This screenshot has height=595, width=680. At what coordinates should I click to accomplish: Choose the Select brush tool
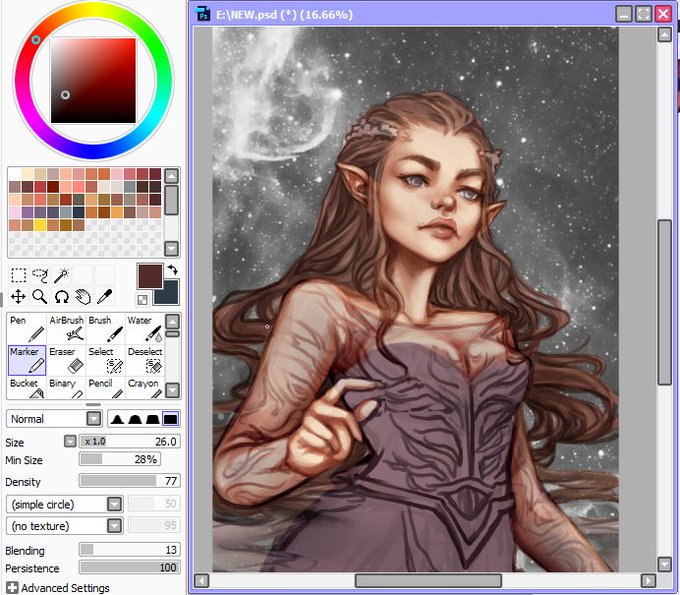tap(105, 360)
